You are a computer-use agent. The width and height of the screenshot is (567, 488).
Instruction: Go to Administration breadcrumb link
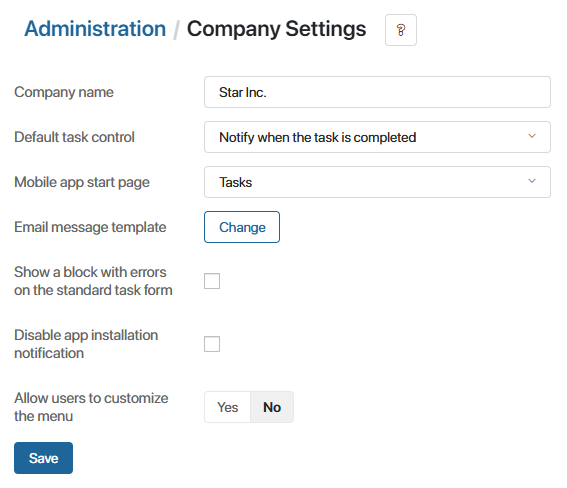click(x=95, y=29)
